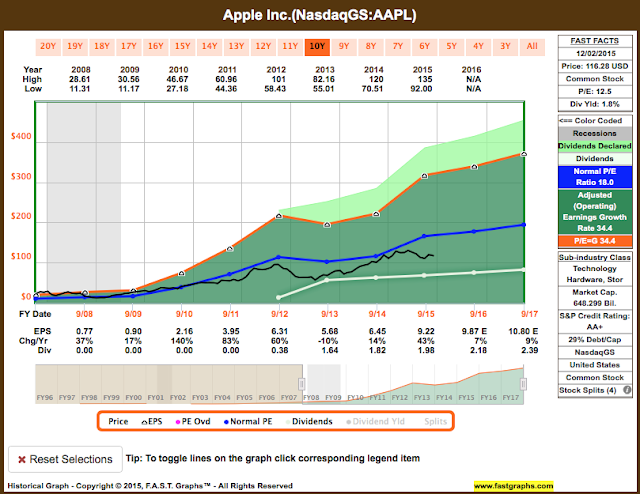
Task: Open the Stock Splits info icon
Action: [627, 390]
